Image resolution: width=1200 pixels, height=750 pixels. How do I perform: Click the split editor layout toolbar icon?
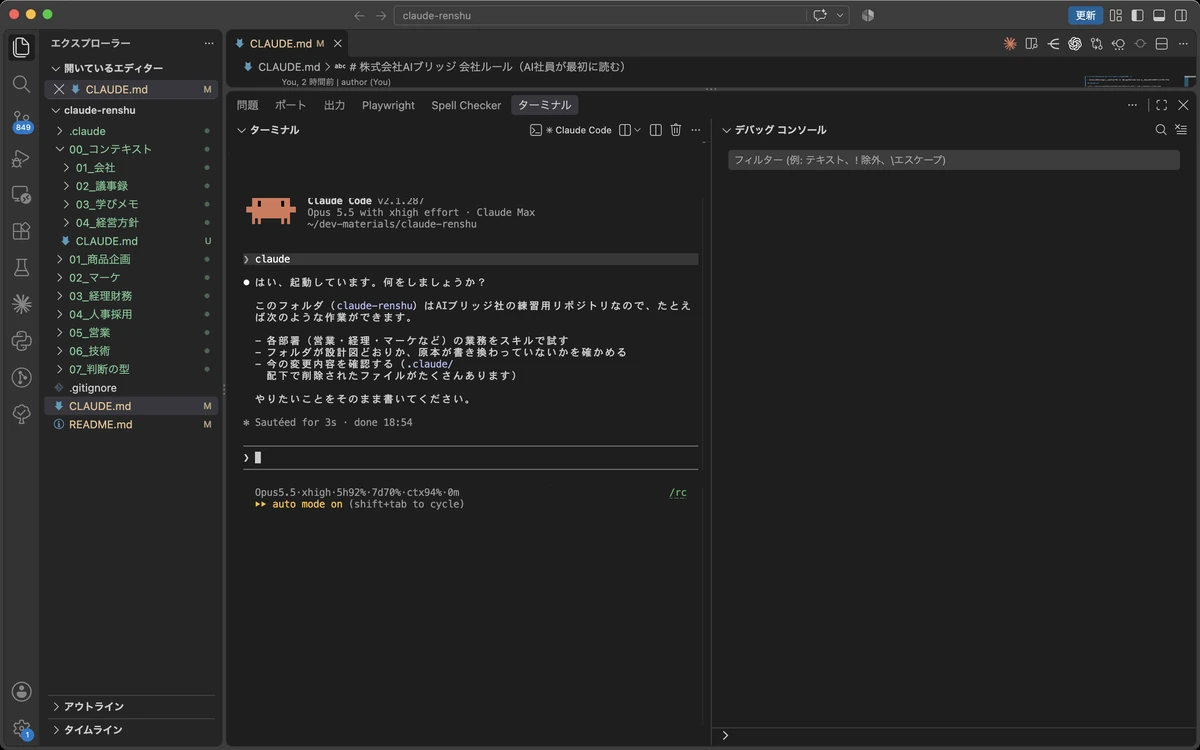tap(1162, 44)
